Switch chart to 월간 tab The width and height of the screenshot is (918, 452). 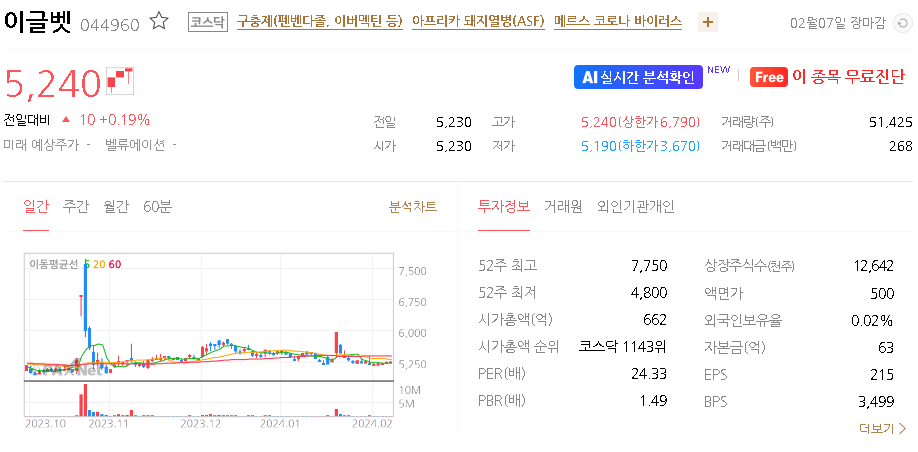coord(115,207)
